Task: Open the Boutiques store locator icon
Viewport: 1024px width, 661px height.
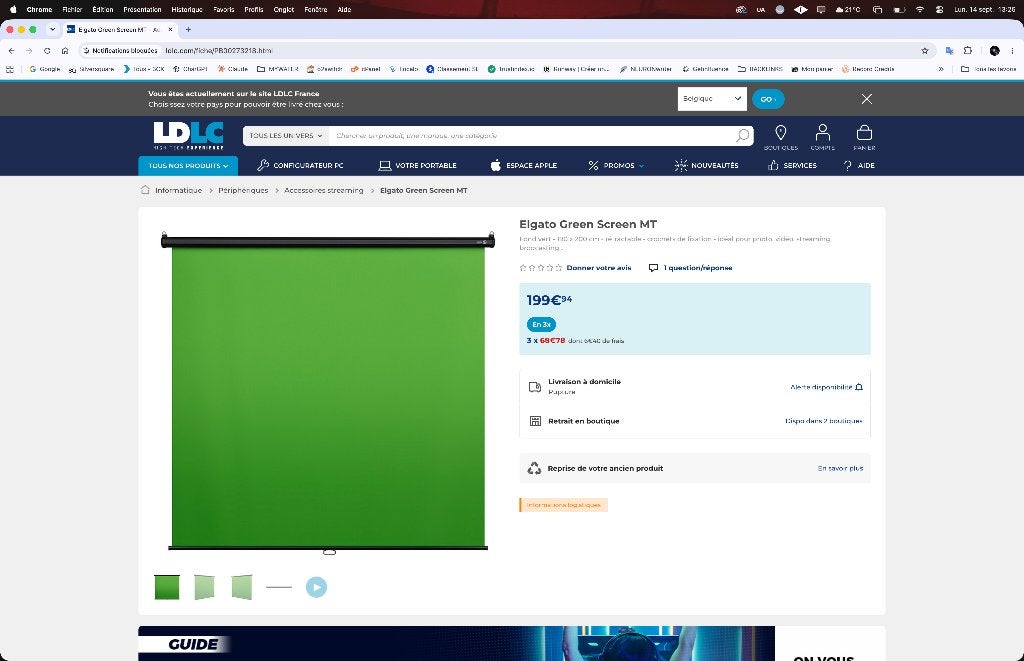Action: coord(780,137)
